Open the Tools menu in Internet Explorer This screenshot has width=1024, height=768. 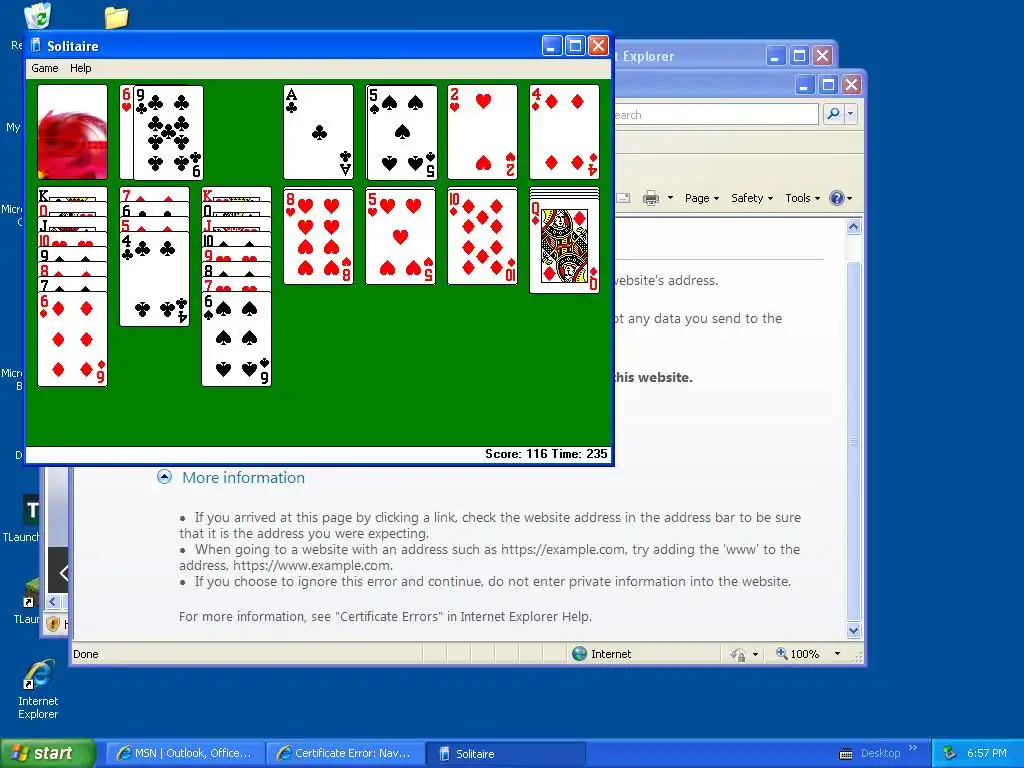click(802, 198)
